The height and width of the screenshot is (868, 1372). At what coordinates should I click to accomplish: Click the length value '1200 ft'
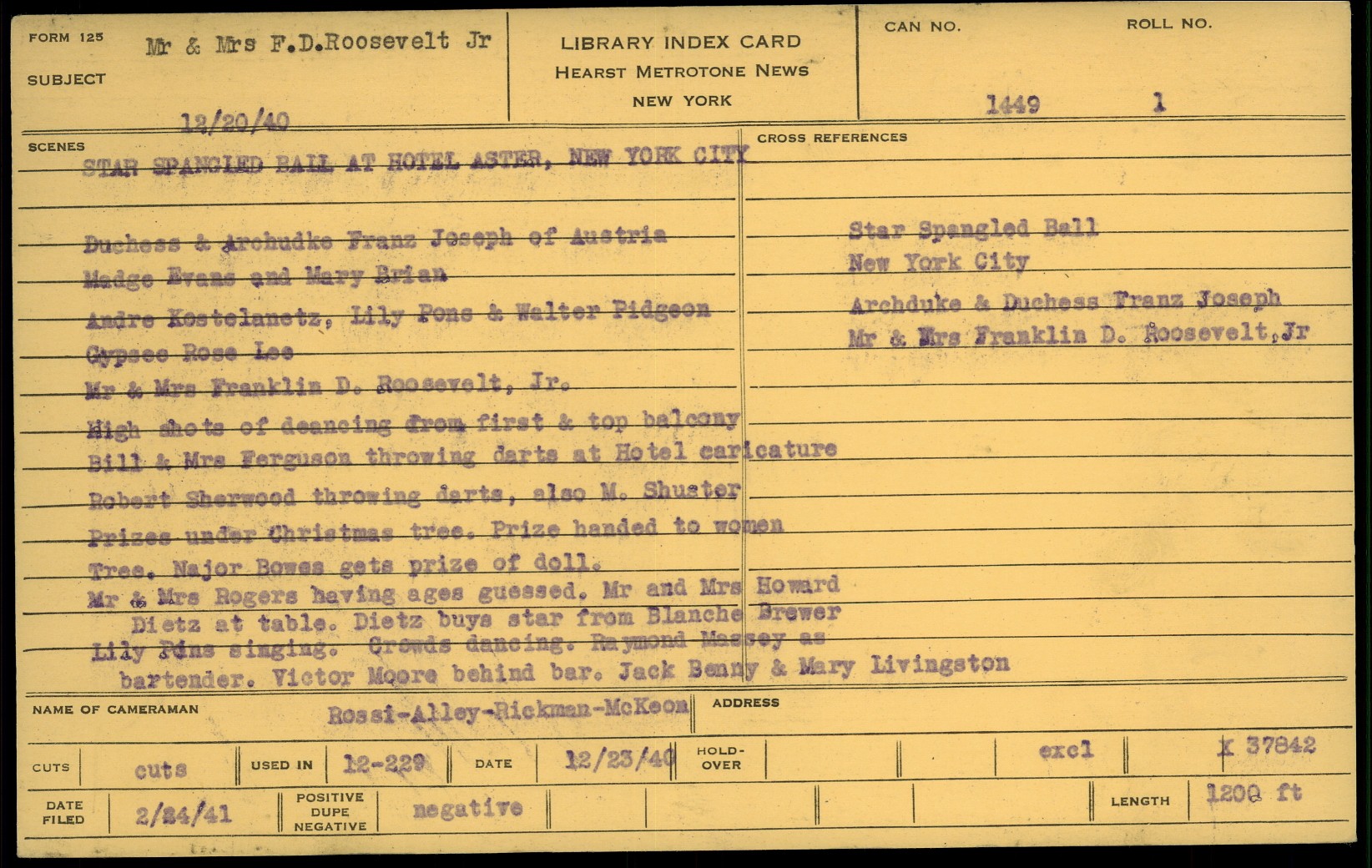coord(1253,794)
